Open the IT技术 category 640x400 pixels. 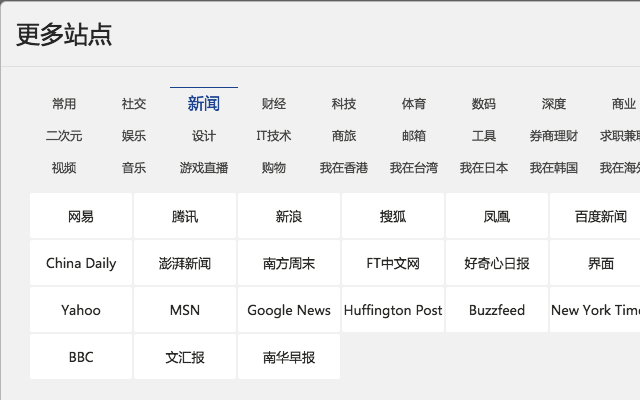tap(274, 136)
